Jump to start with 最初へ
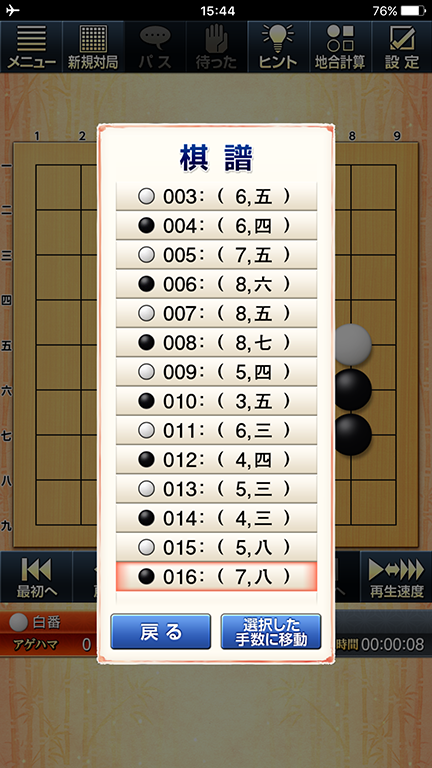432x768 pixels. (x=36, y=577)
